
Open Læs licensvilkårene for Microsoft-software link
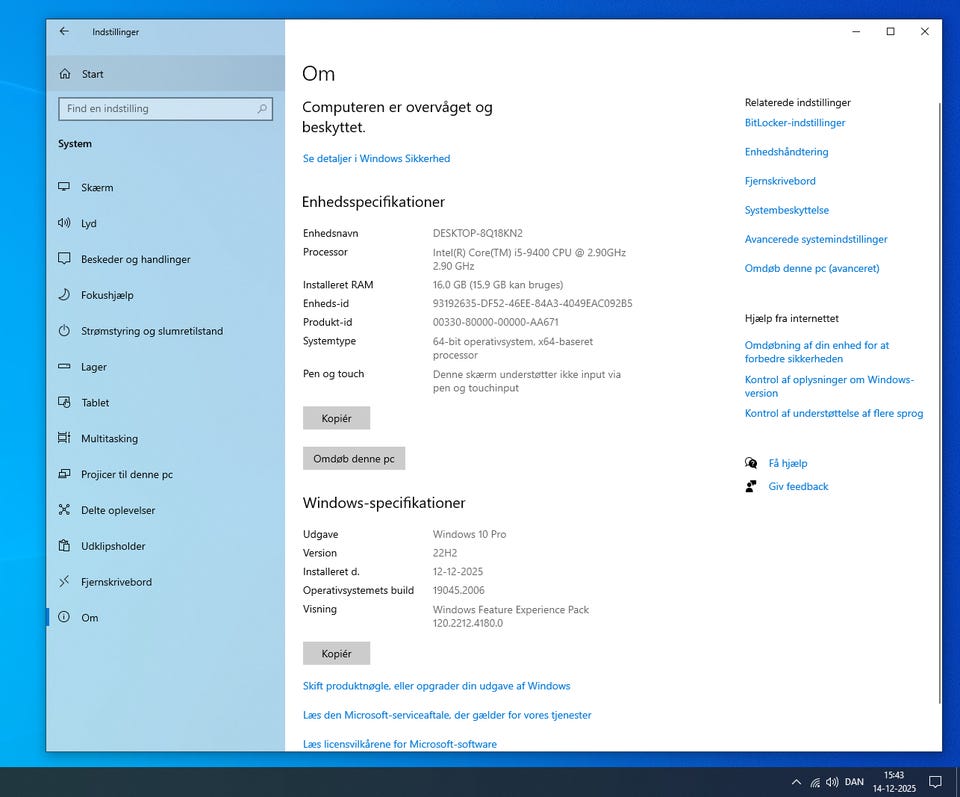[x=400, y=744]
